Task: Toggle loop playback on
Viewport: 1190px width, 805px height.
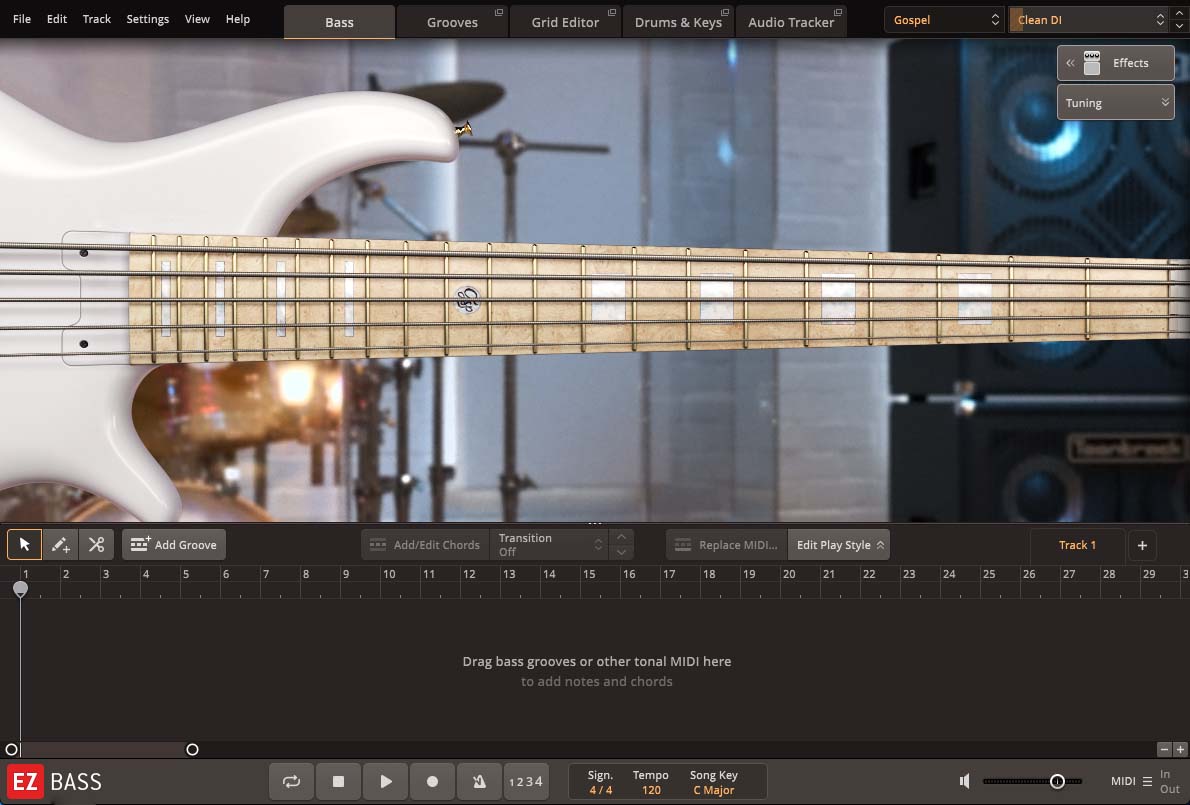Action: tap(291, 781)
